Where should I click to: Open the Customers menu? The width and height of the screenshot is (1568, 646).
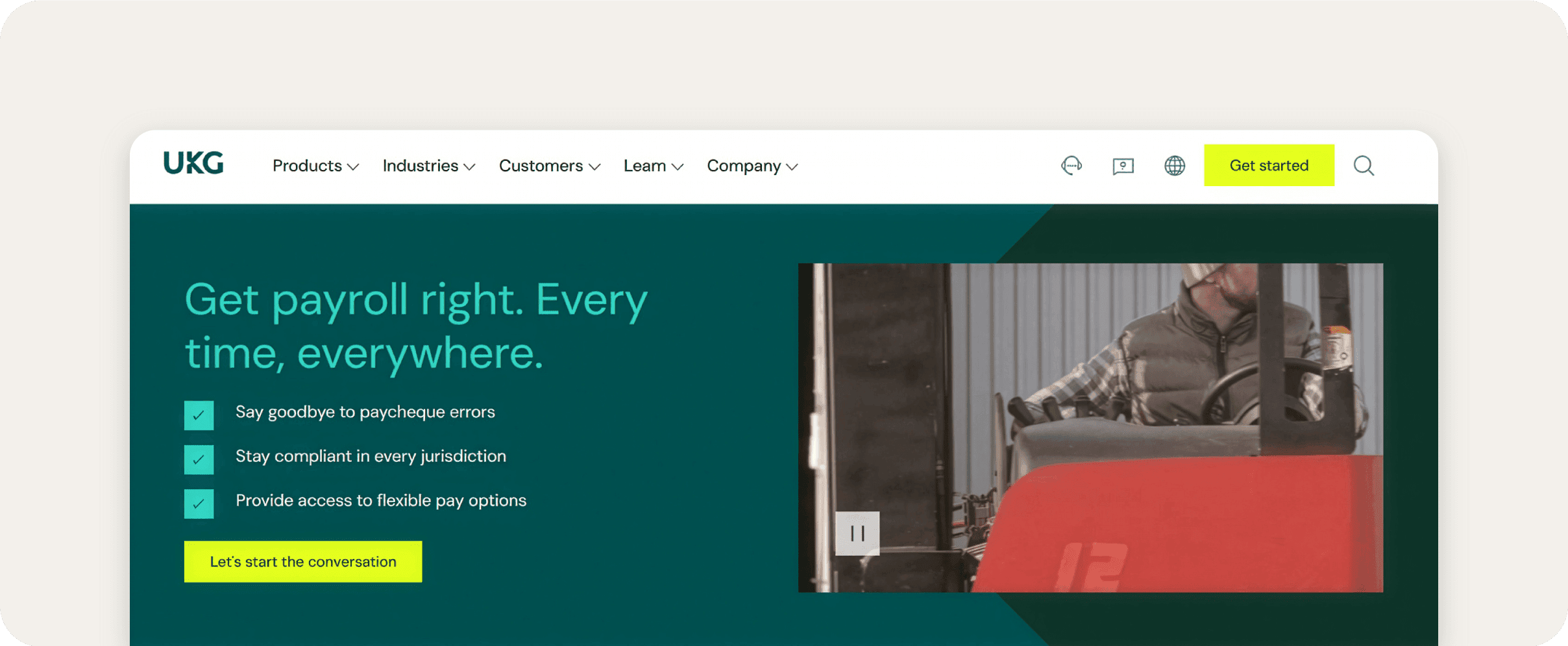[x=541, y=166]
